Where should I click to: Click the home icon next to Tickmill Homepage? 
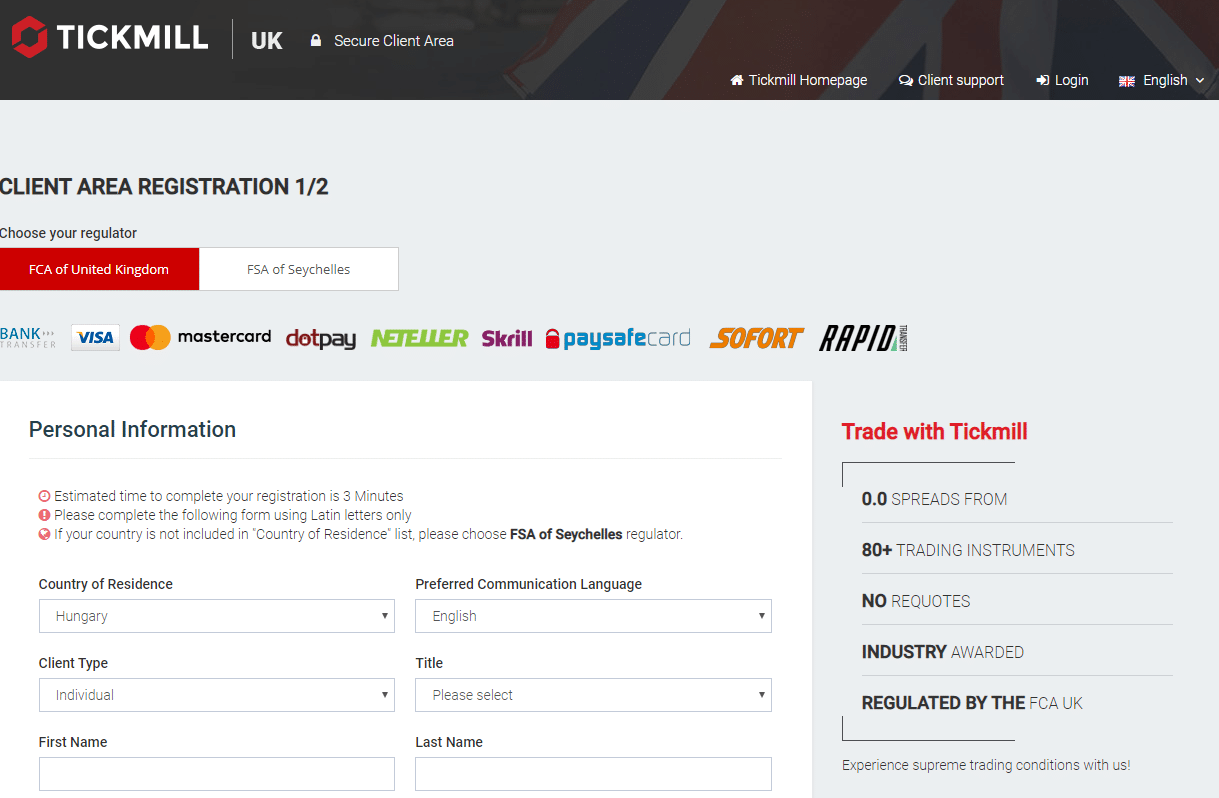coord(737,80)
